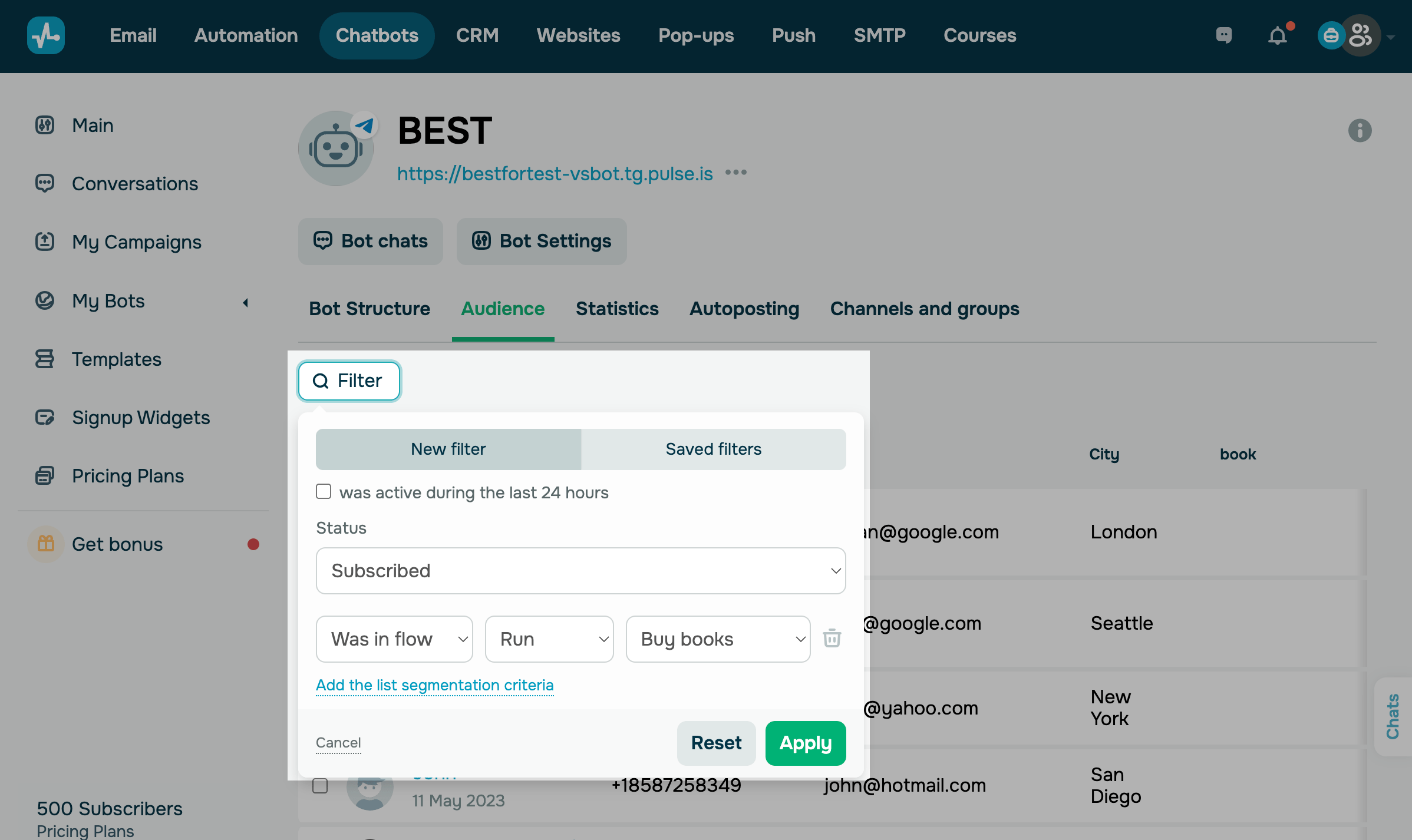The height and width of the screenshot is (840, 1412).
Task: Enable 'was active during the last 24 hours'
Action: point(324,491)
